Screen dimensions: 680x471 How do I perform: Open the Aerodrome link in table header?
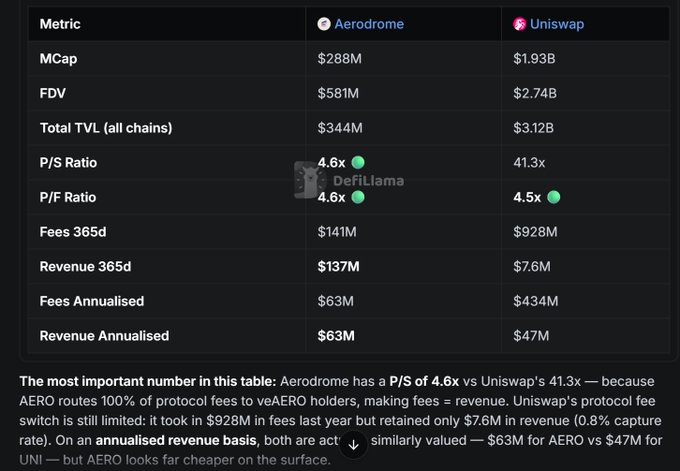(369, 24)
